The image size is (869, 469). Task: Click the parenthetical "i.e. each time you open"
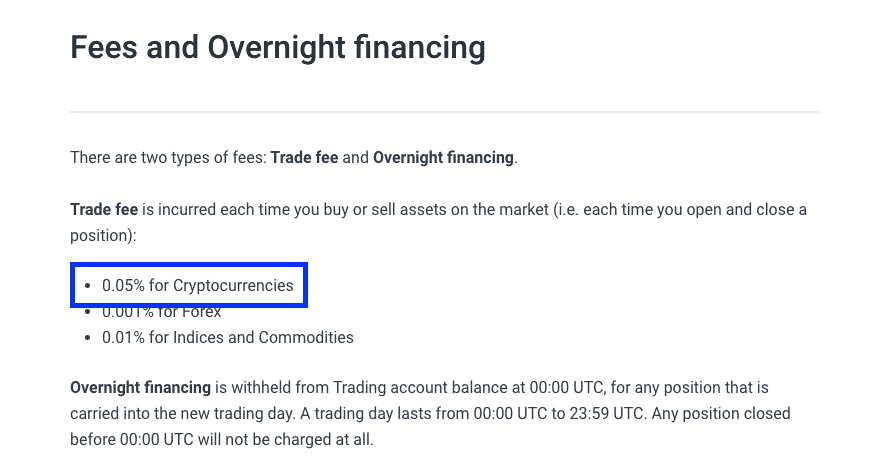click(x=651, y=211)
